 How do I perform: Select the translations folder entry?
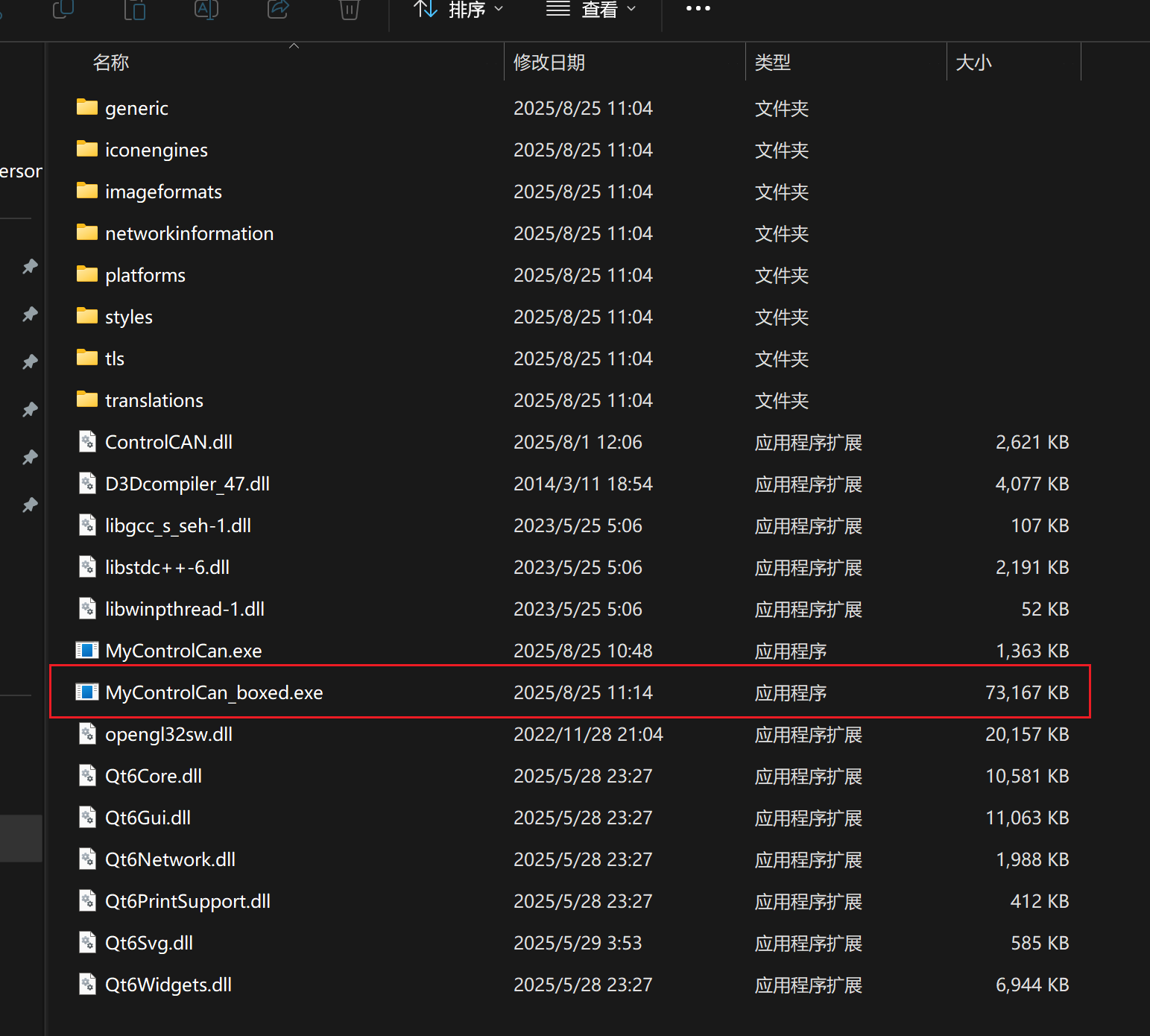click(x=154, y=400)
